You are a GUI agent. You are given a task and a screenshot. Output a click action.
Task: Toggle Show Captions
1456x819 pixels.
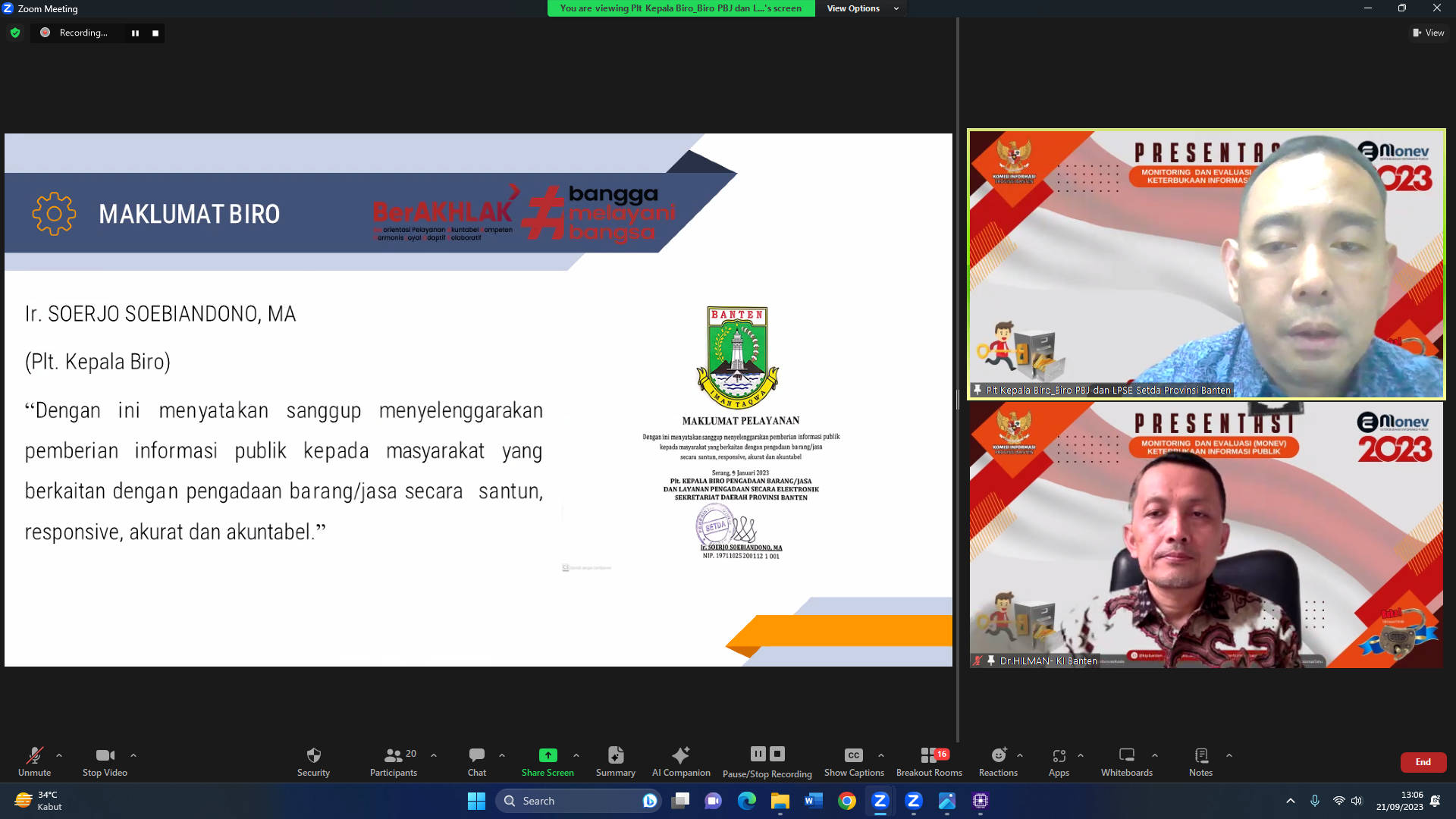click(x=854, y=755)
